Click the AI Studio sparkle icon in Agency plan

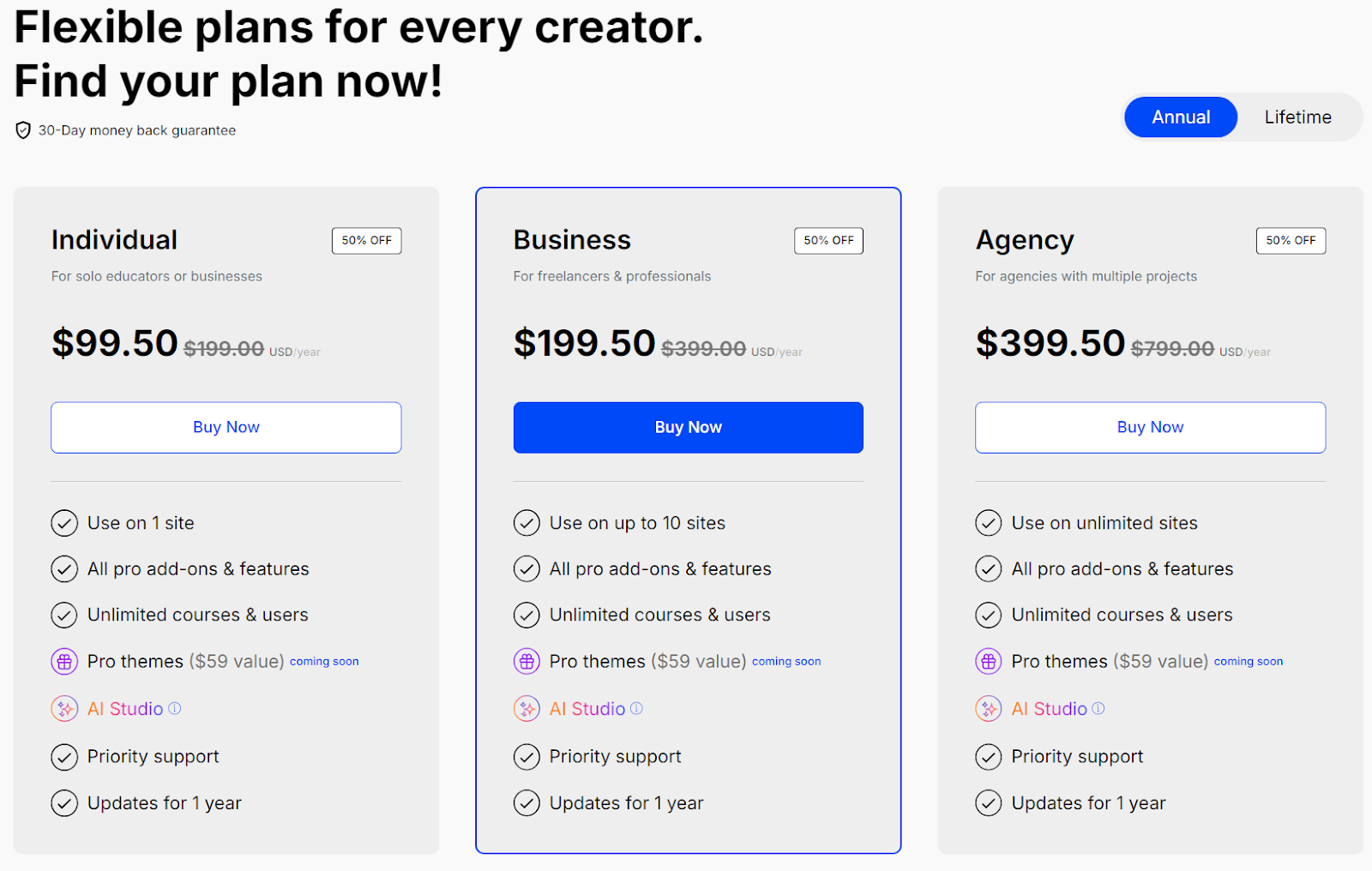point(988,708)
